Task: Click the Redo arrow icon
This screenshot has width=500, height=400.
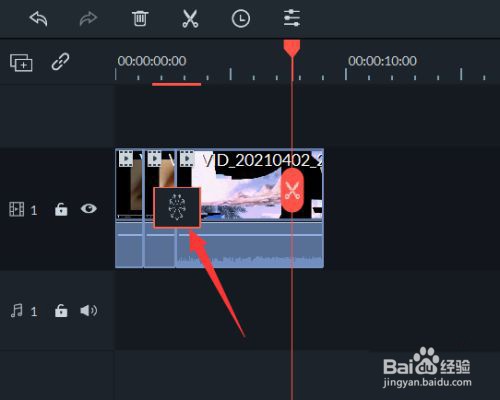Action: point(88,19)
